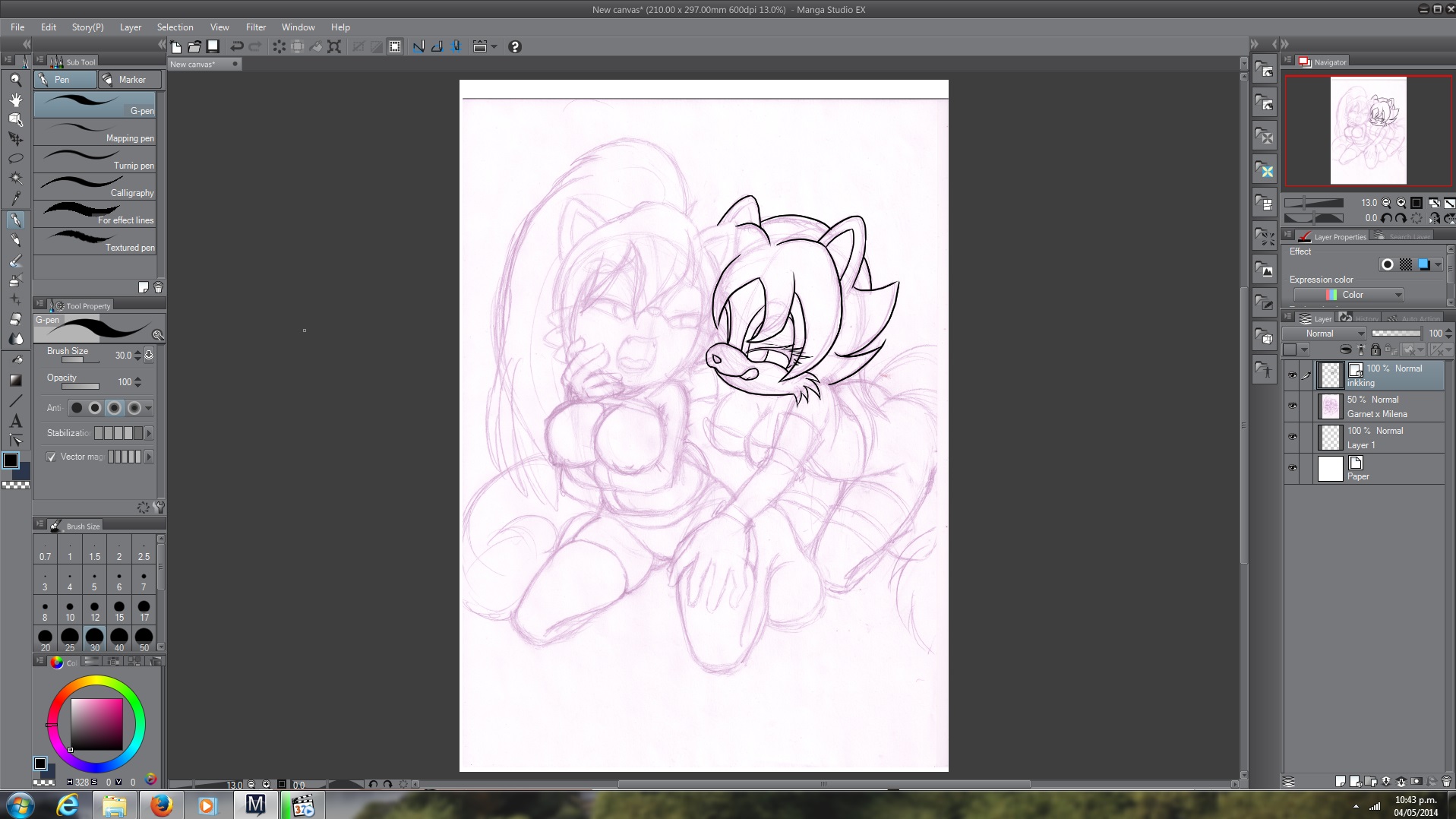This screenshot has height=819, width=1456.
Task: Select the Zoom magnifier tool
Action: (15, 80)
